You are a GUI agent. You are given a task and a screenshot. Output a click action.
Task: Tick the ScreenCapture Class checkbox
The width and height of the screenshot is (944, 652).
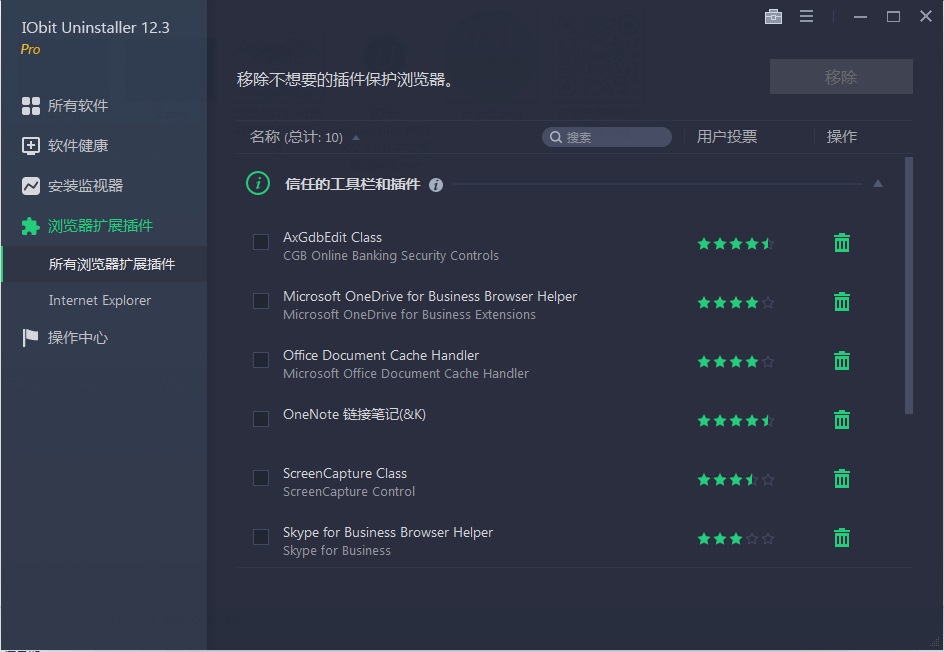point(261,478)
